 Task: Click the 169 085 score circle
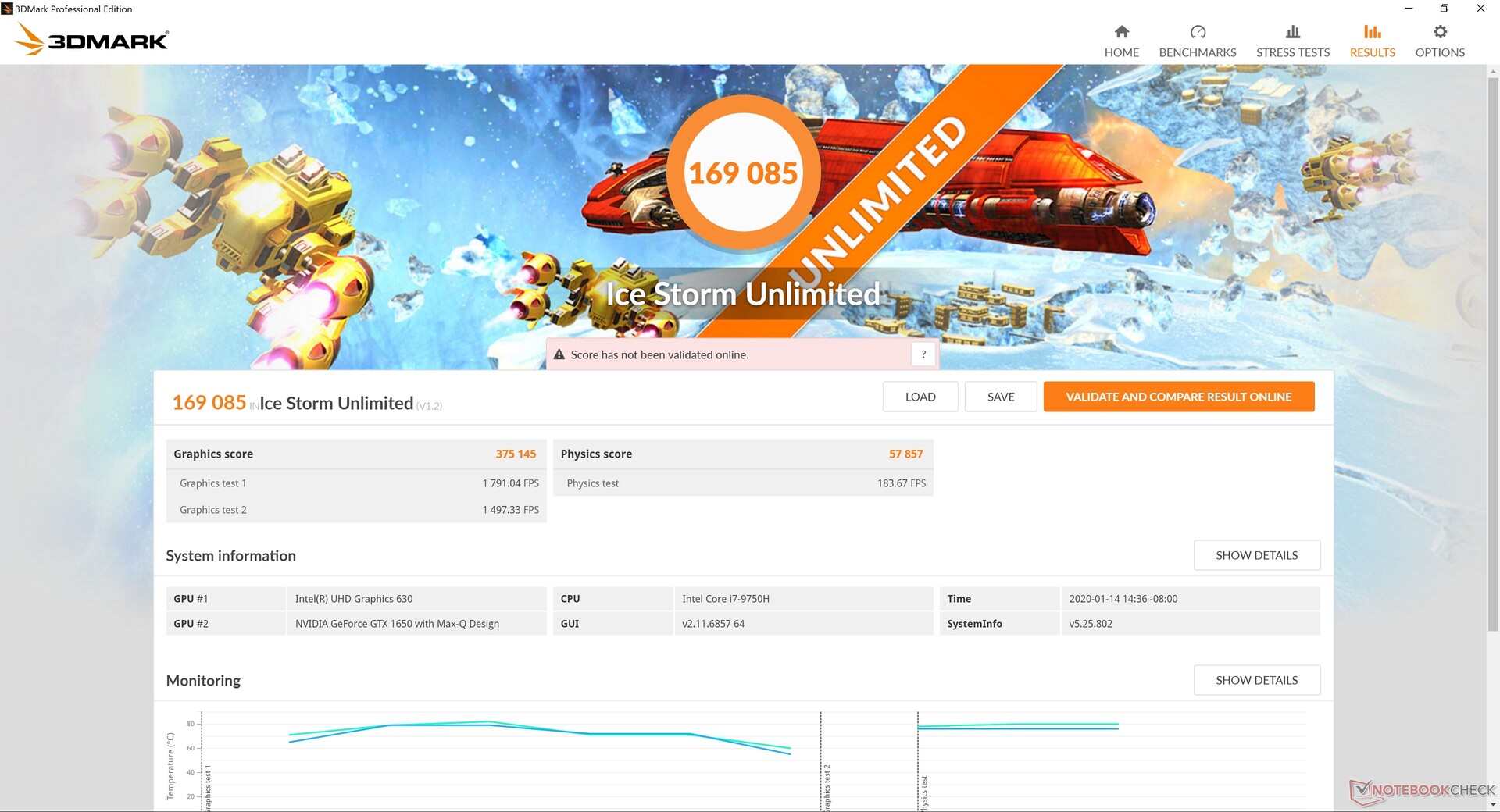(x=743, y=173)
